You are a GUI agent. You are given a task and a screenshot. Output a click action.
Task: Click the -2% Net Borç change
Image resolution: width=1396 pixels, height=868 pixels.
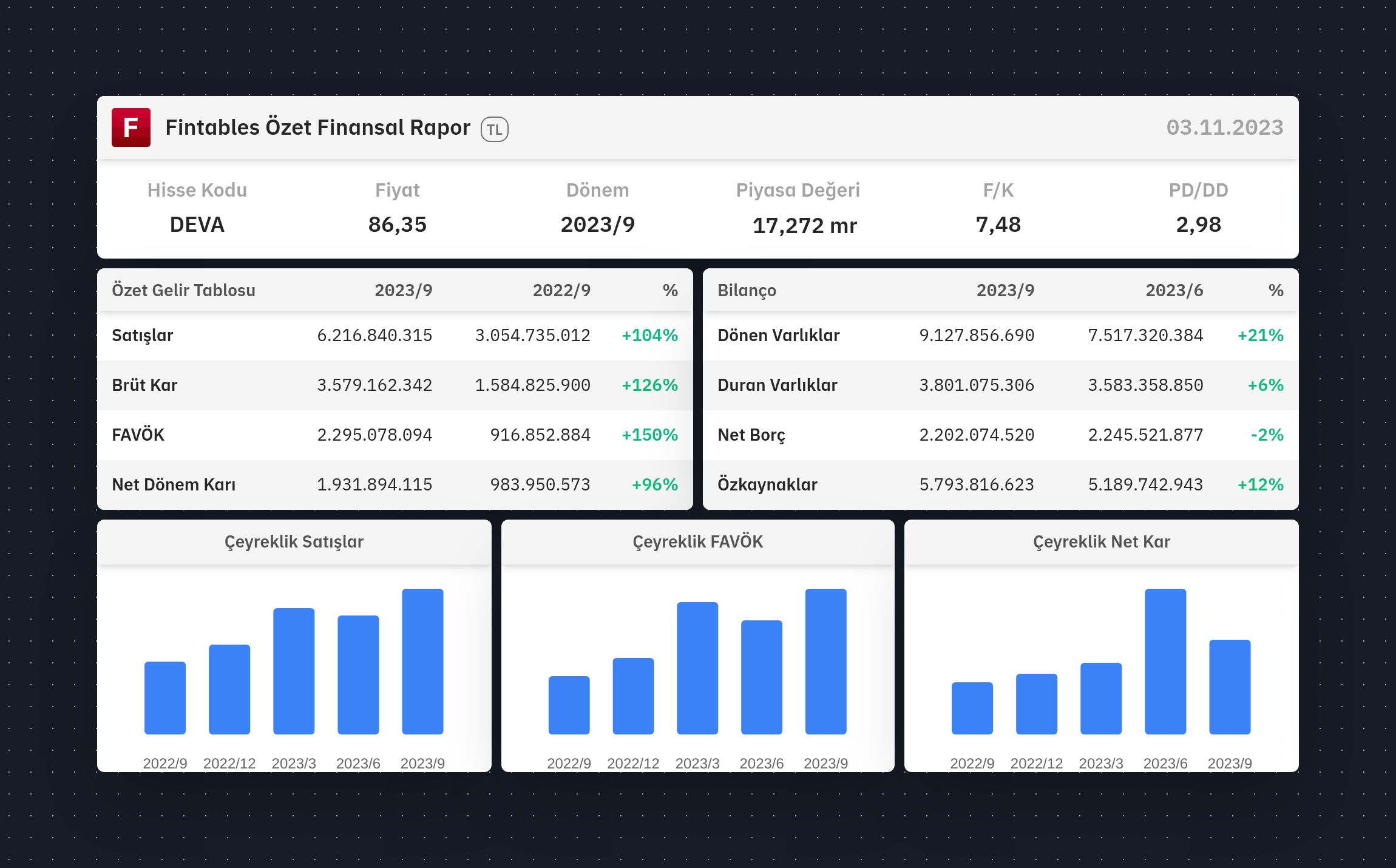click(1267, 435)
